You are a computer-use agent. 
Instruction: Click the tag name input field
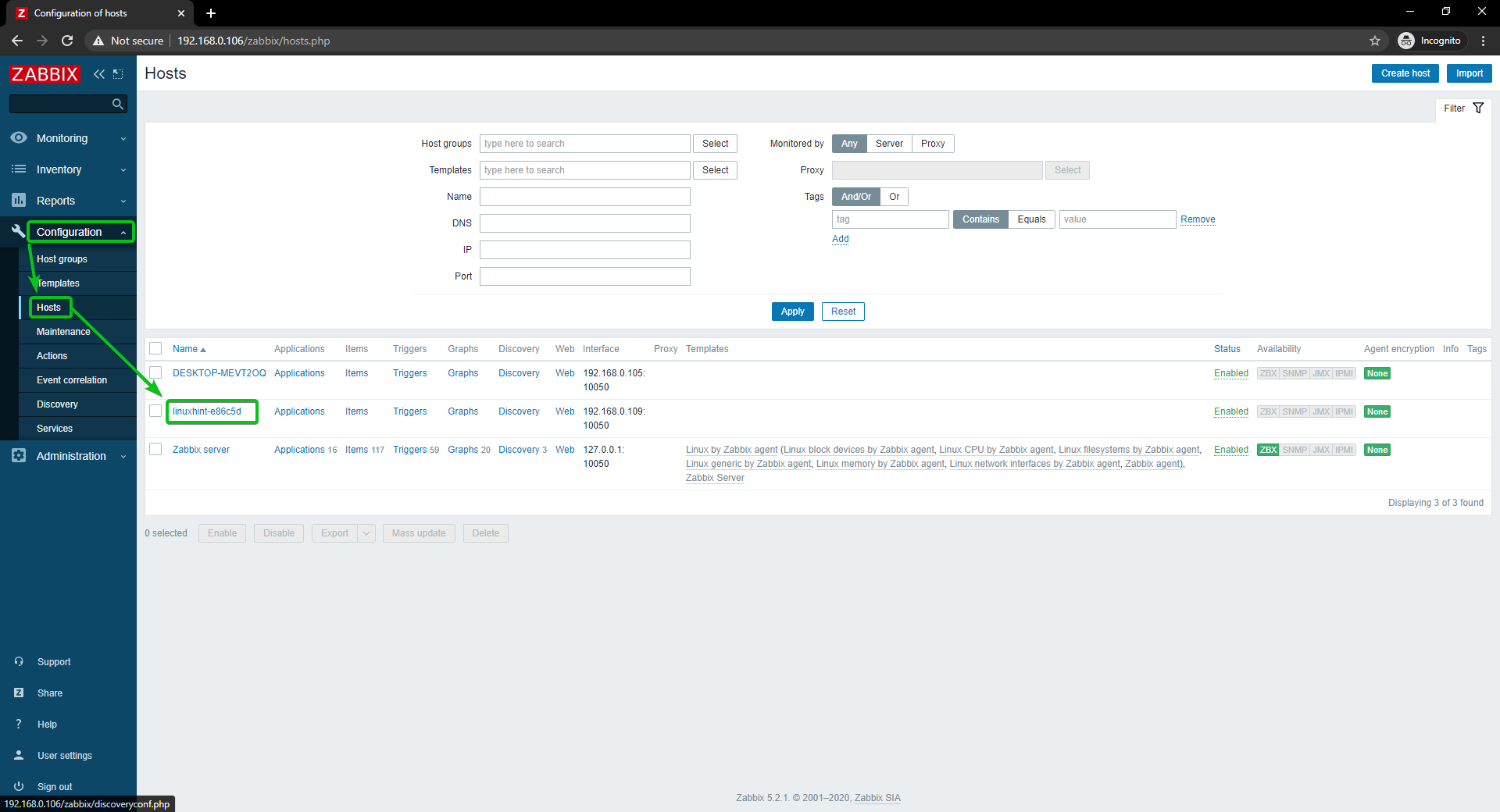[891, 219]
